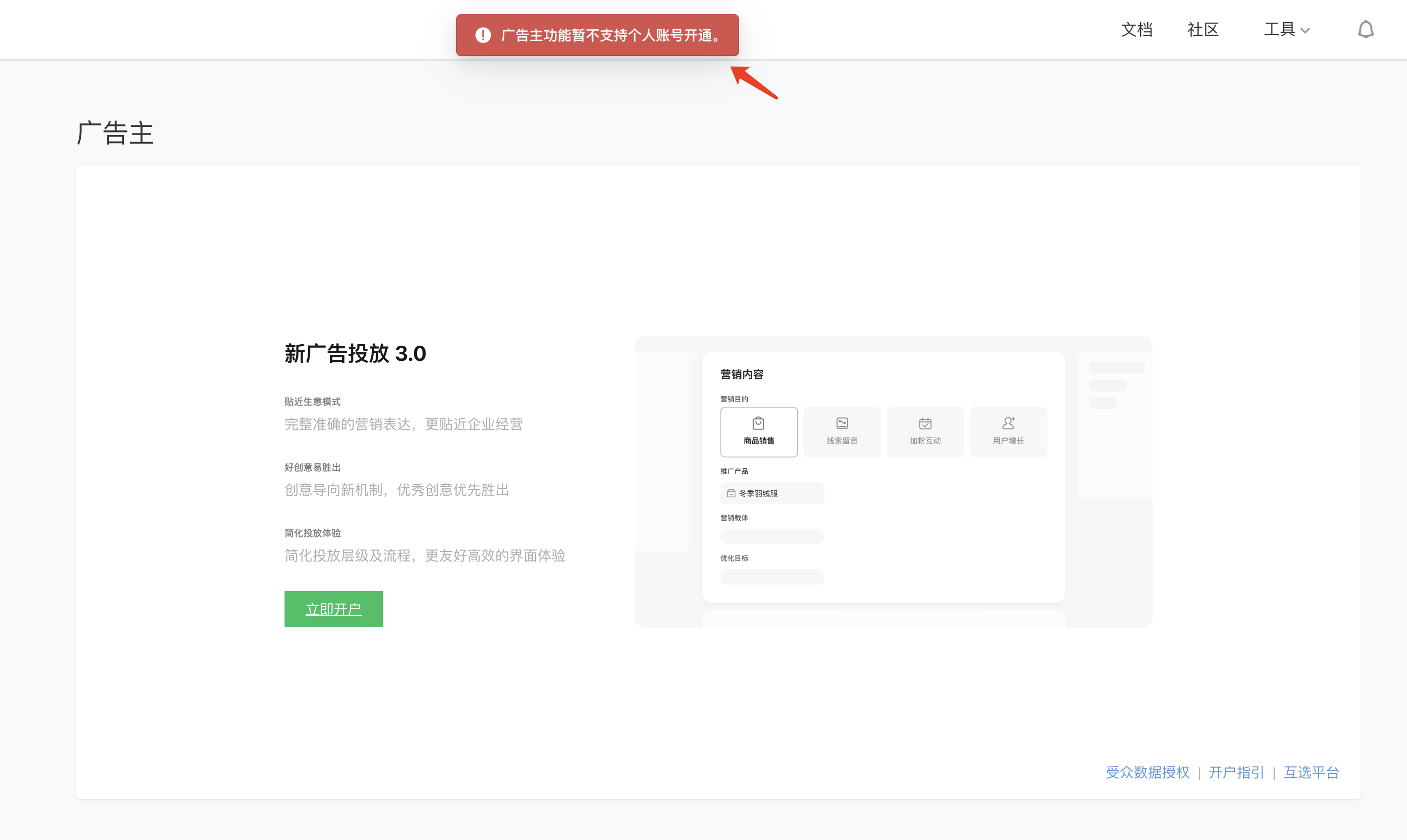The height and width of the screenshot is (840, 1407).
Task: Click the 新广告投放 3.0 heading
Action: tap(355, 354)
